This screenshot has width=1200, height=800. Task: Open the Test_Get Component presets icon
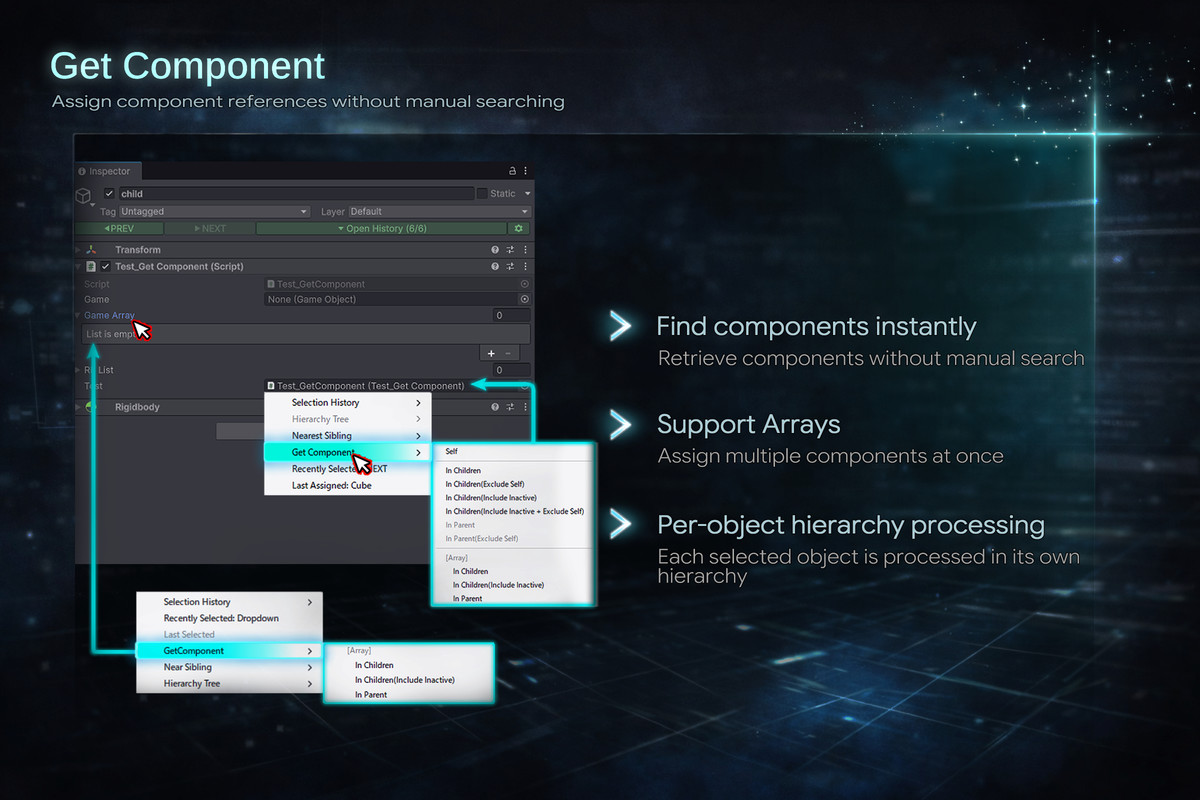pyautogui.click(x=509, y=267)
